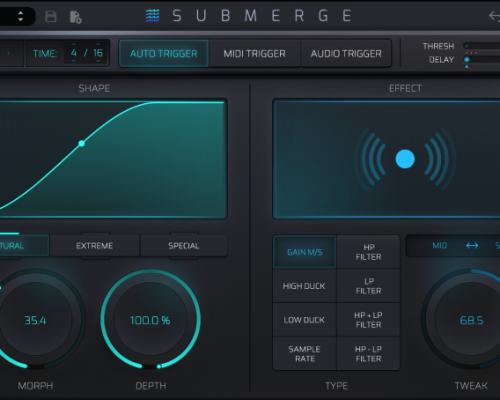
Task: Click the blue dot in Effect display
Action: tap(405, 159)
